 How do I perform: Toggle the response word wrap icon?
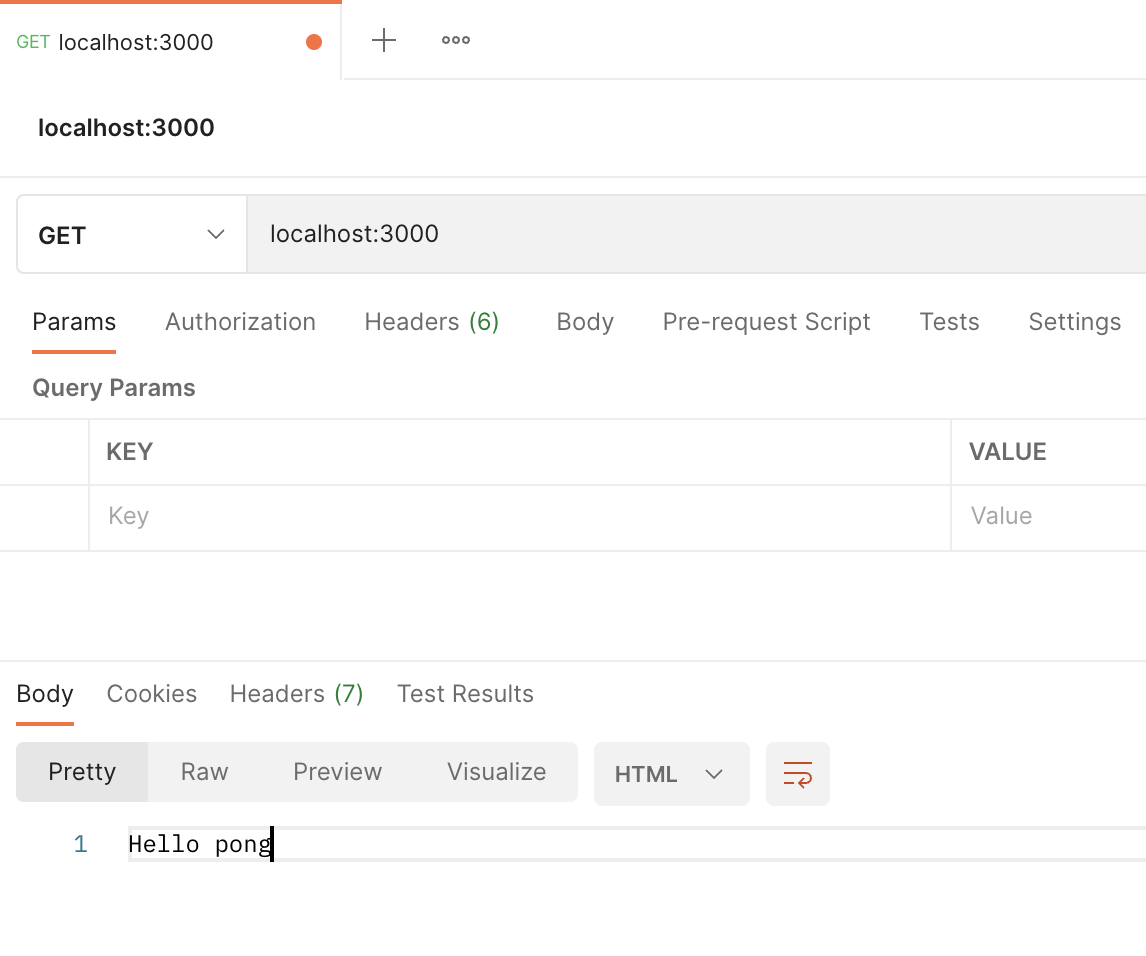(798, 774)
